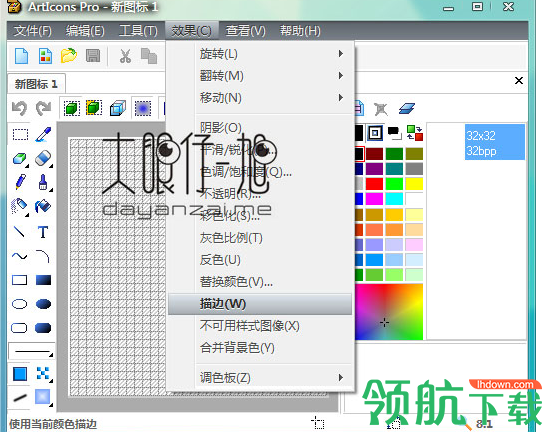Open the 工具(T) menu
Screen dimensions: 542x432
coord(138,31)
